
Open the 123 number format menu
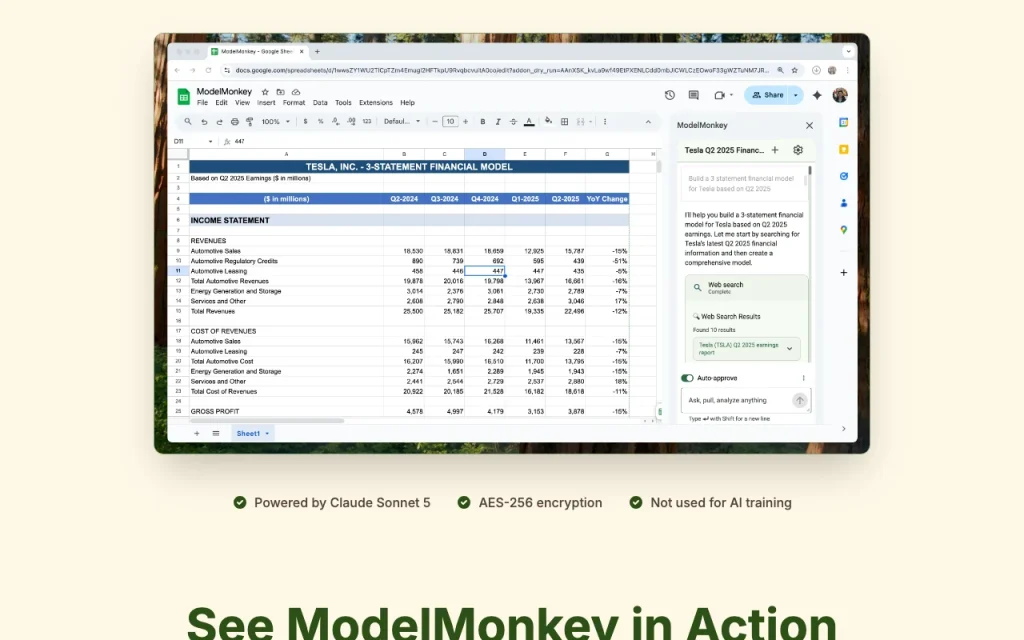pos(367,121)
